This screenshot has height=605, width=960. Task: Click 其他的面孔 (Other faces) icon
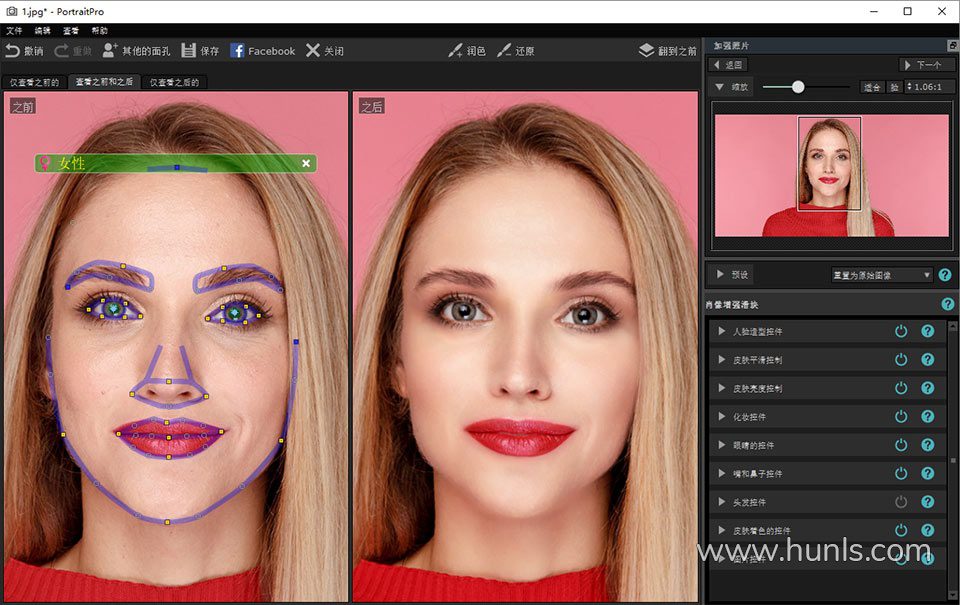[x=110, y=50]
